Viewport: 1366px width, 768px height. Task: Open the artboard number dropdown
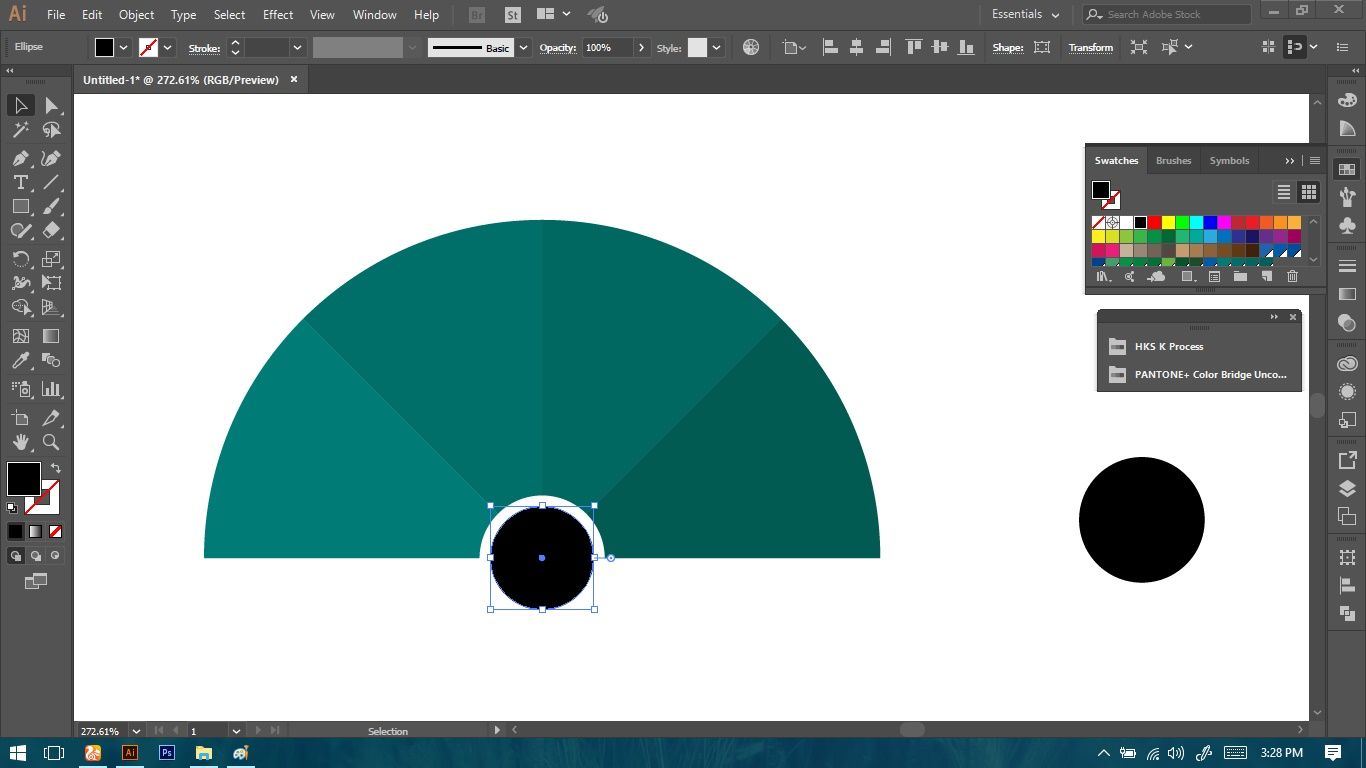point(237,731)
